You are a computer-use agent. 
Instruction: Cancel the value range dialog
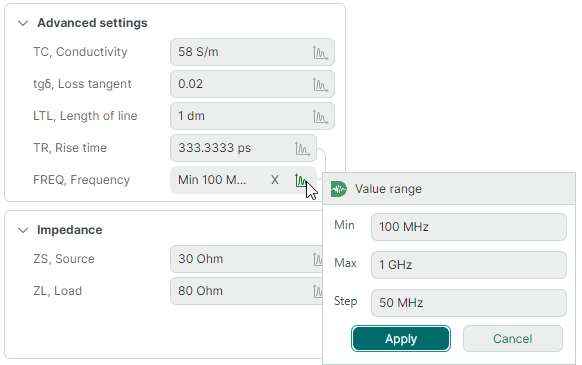click(x=513, y=339)
